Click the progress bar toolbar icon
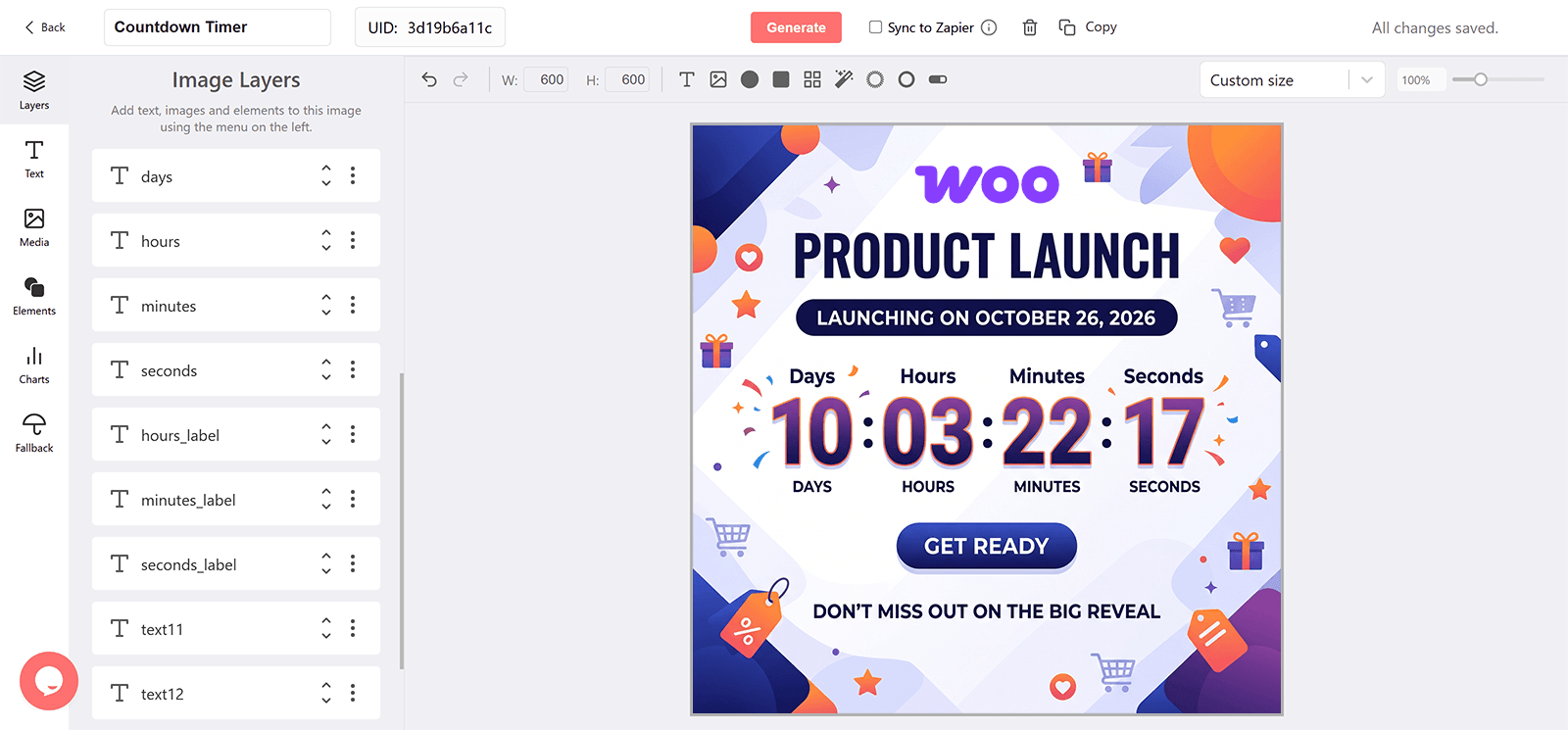This screenshot has width=1568, height=730. coord(938,79)
